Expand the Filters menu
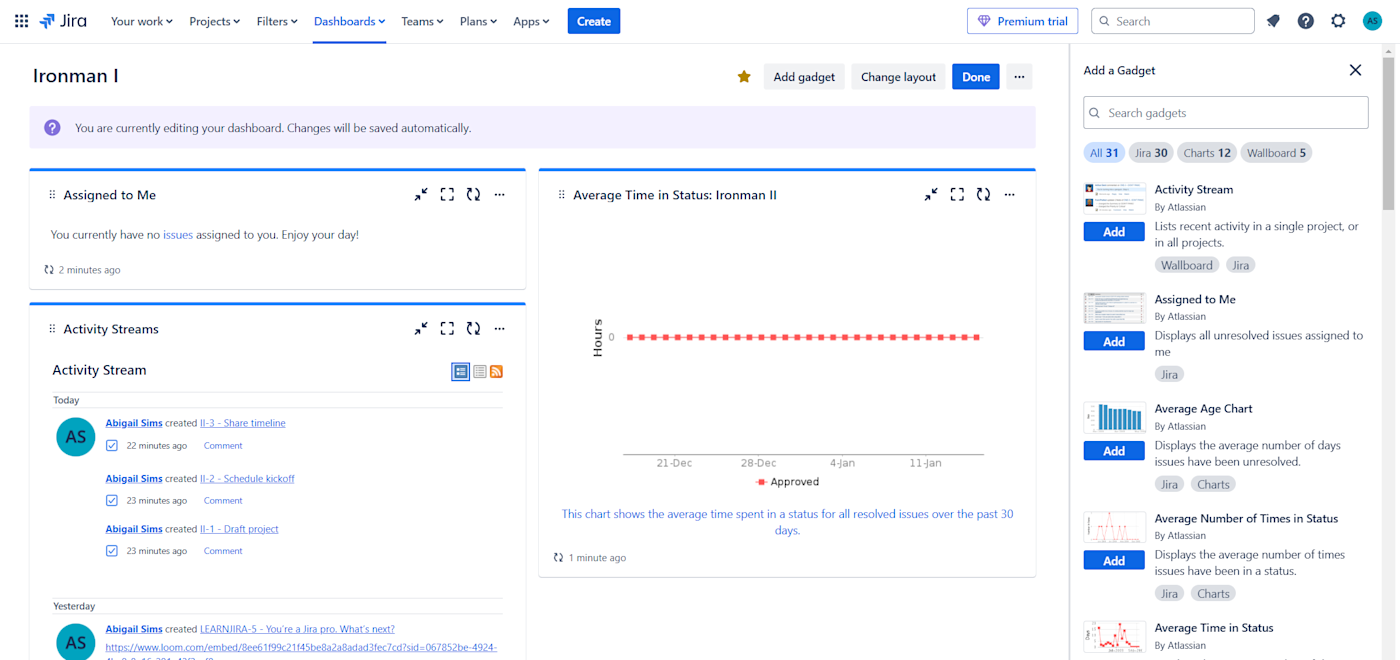The height and width of the screenshot is (660, 1400). point(277,21)
